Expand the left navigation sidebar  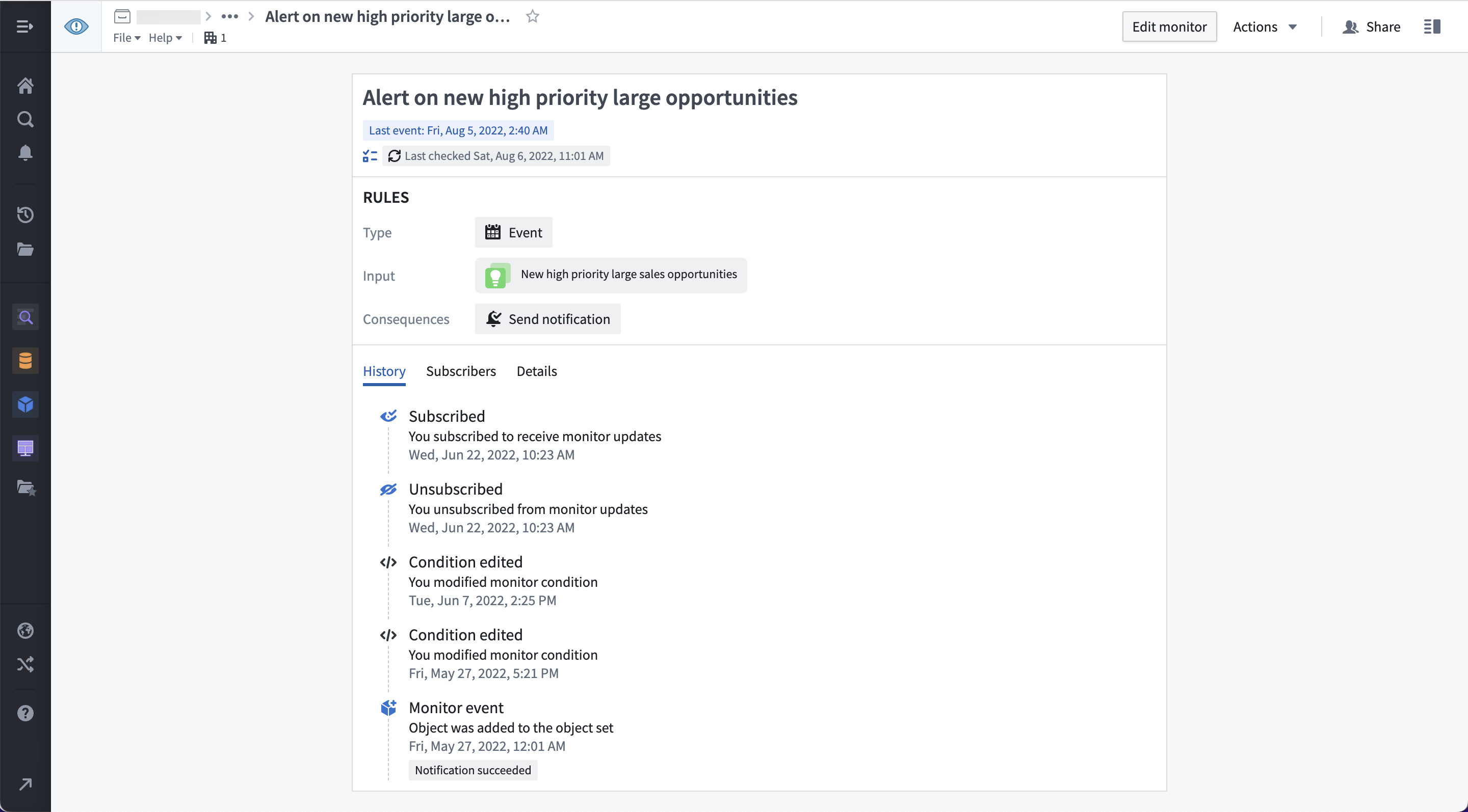(25, 27)
